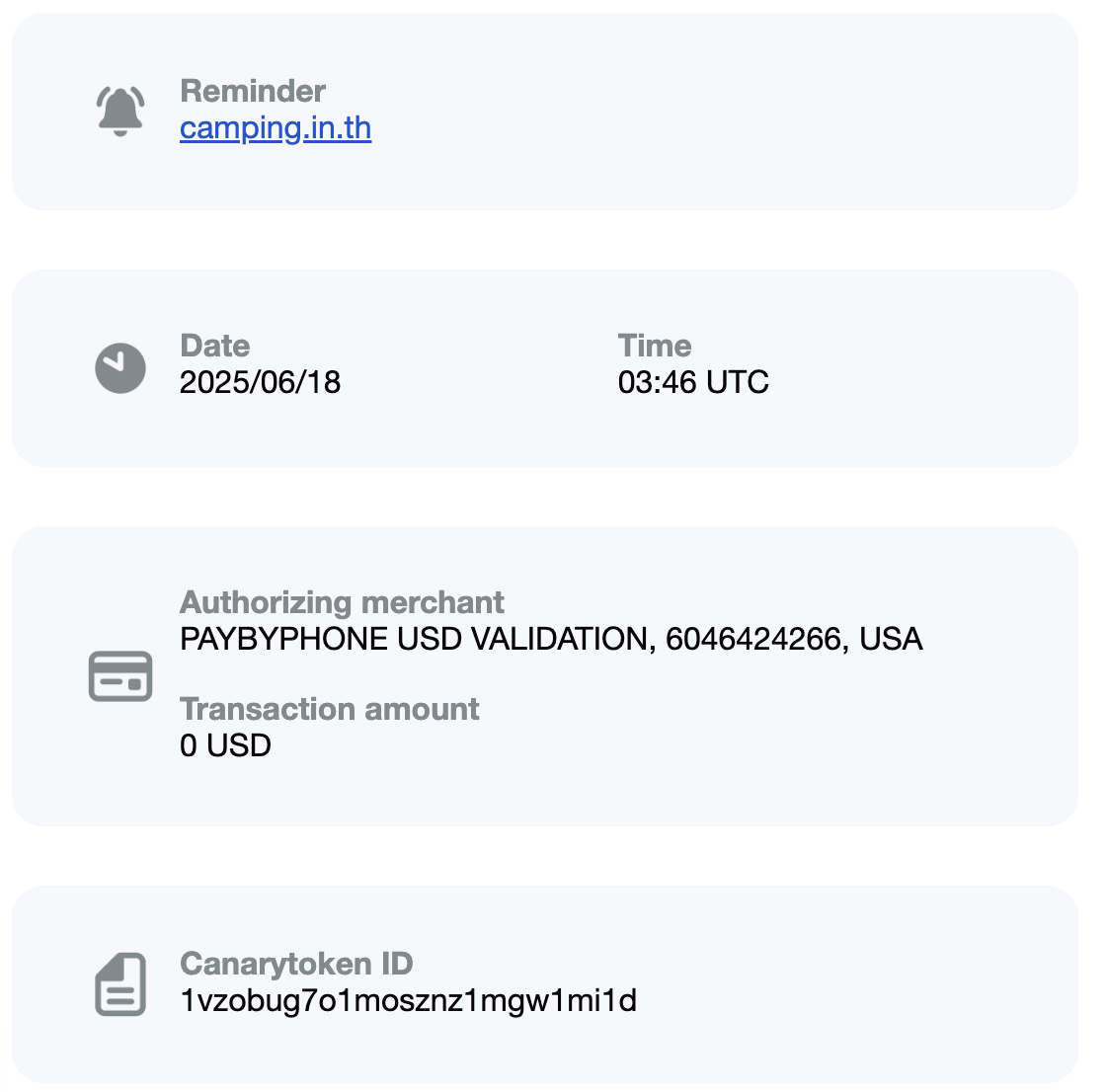The image size is (1106, 1092).
Task: Click the Date label
Action: (215, 346)
